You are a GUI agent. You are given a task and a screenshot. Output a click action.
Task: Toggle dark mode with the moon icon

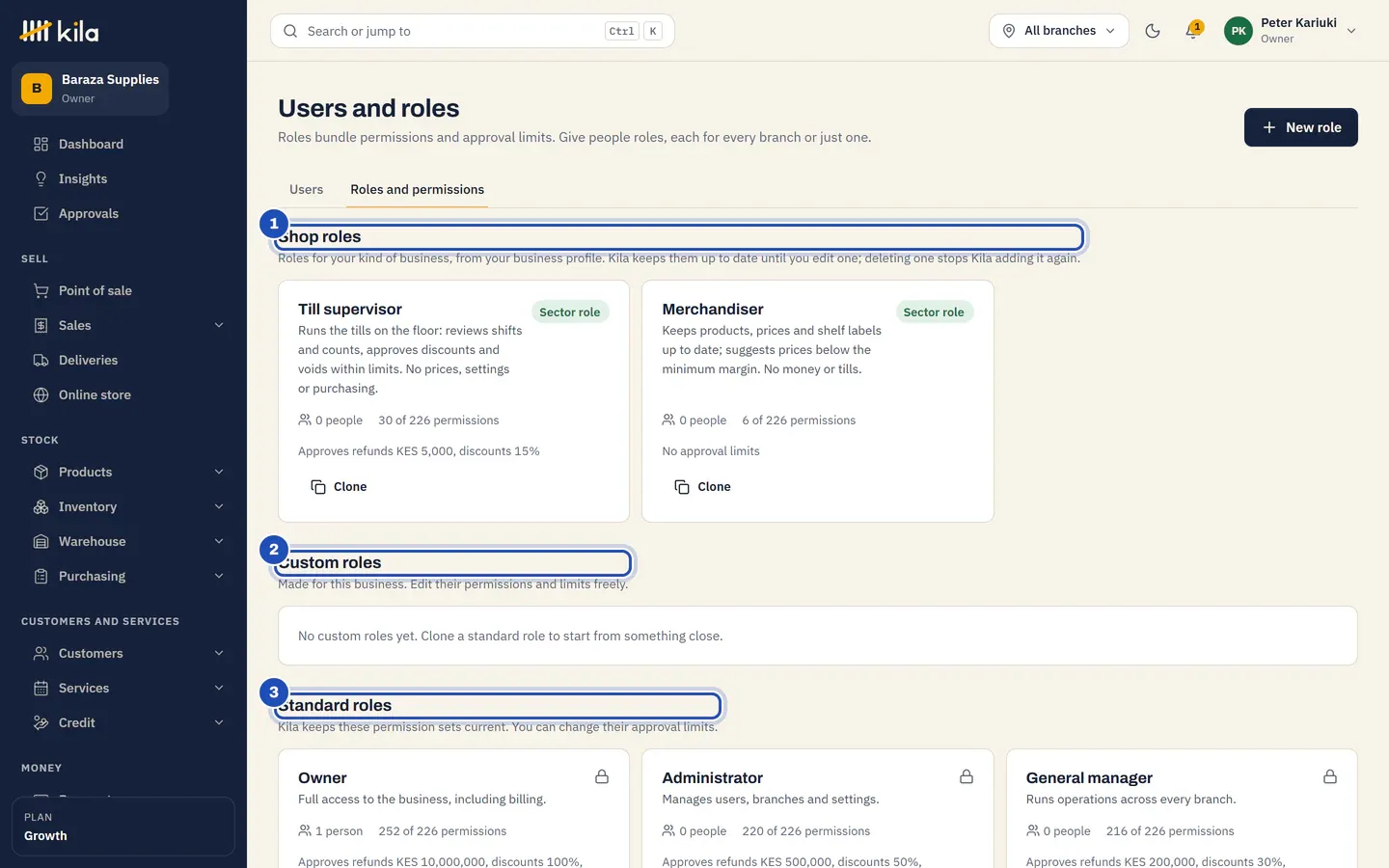[1153, 31]
